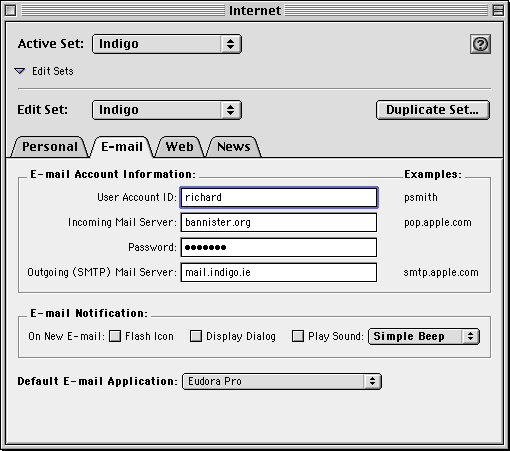
Task: Click the window close box in title bar
Action: click(11, 11)
